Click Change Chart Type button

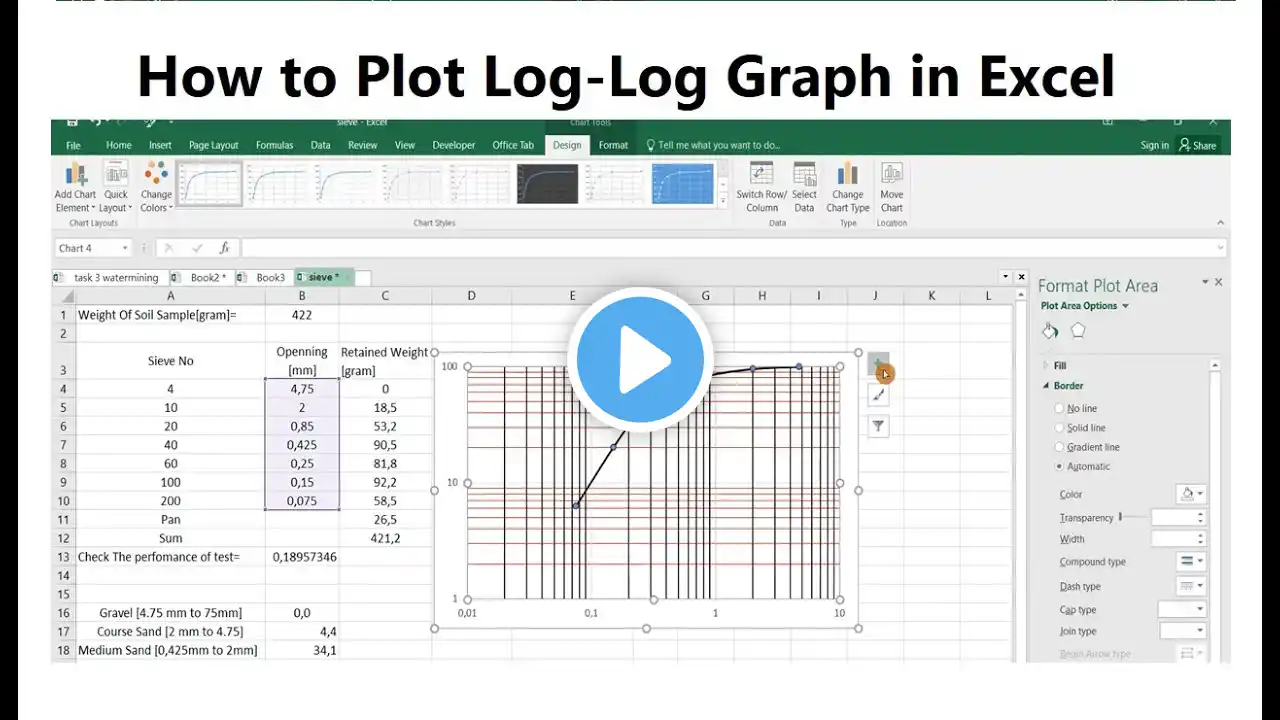[x=848, y=187]
